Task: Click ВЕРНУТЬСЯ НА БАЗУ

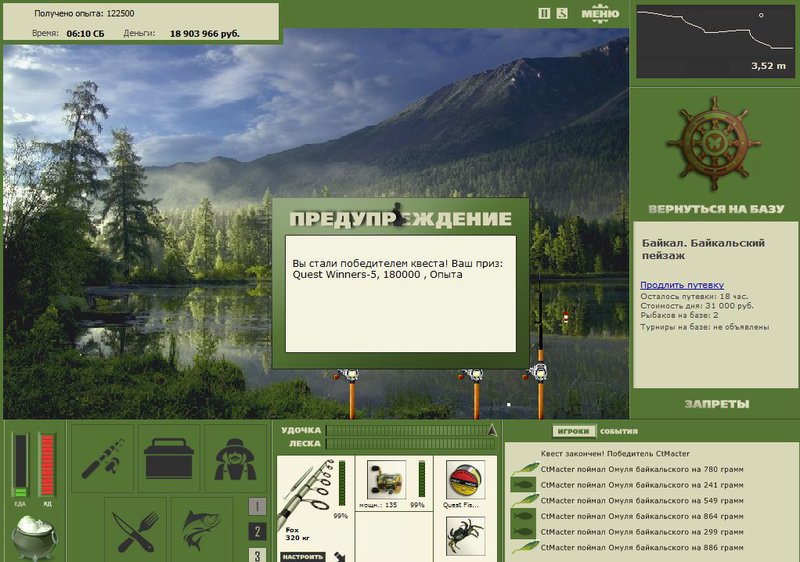Action: pyautogui.click(x=716, y=209)
